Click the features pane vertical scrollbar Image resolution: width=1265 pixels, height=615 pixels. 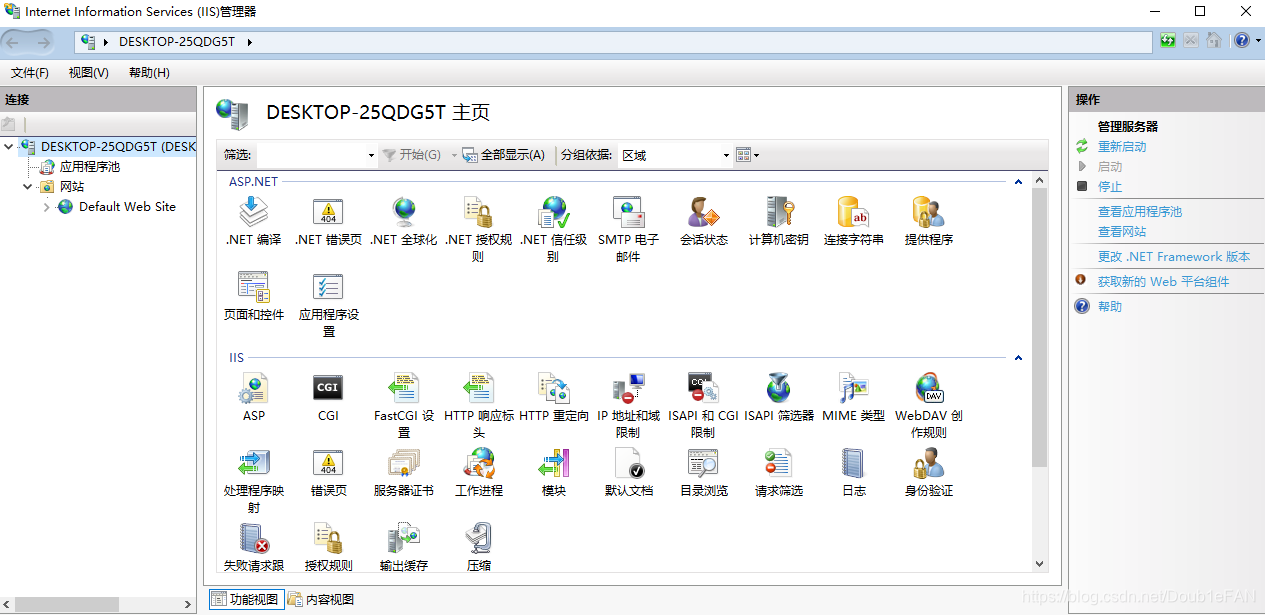[1039, 327]
